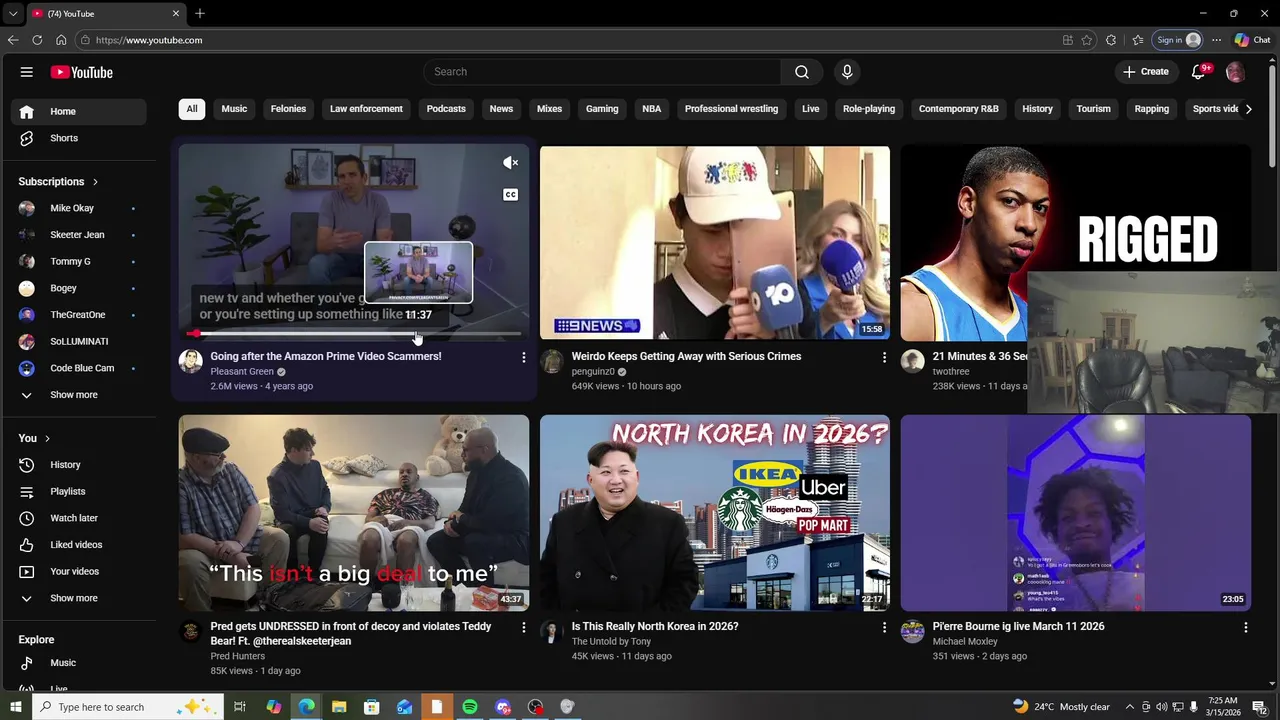
Task: Select the Gaming filter chip
Action: click(x=602, y=109)
